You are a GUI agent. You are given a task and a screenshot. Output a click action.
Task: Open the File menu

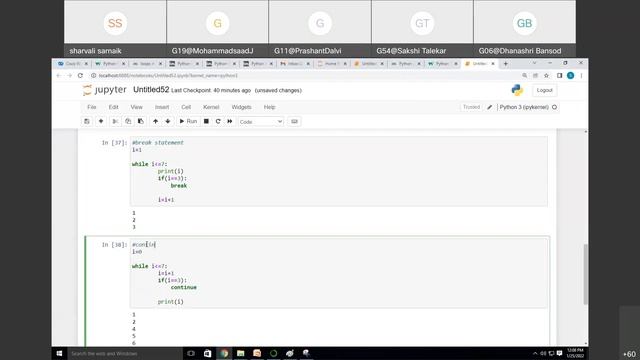92,107
